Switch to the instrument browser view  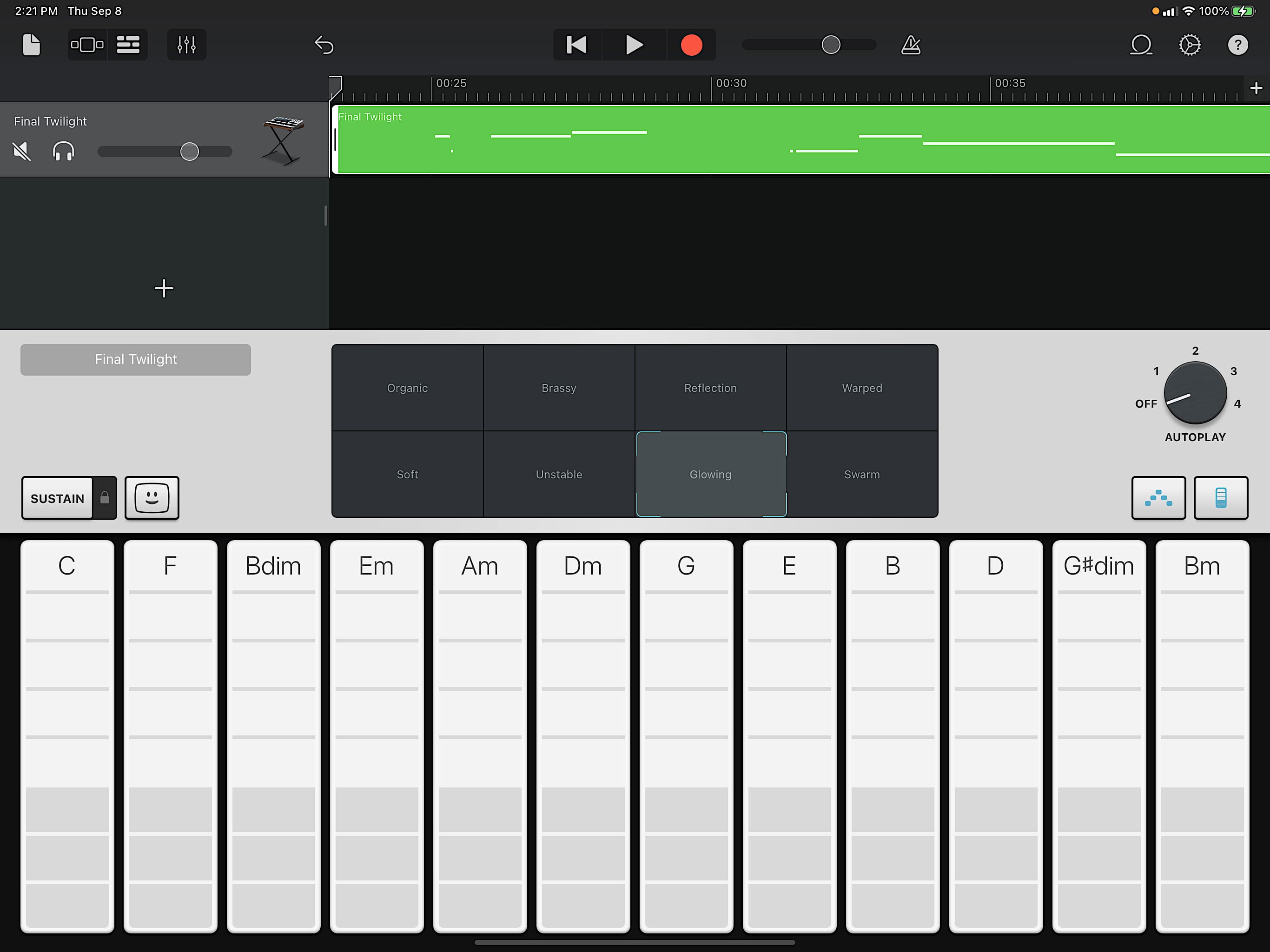tap(87, 45)
